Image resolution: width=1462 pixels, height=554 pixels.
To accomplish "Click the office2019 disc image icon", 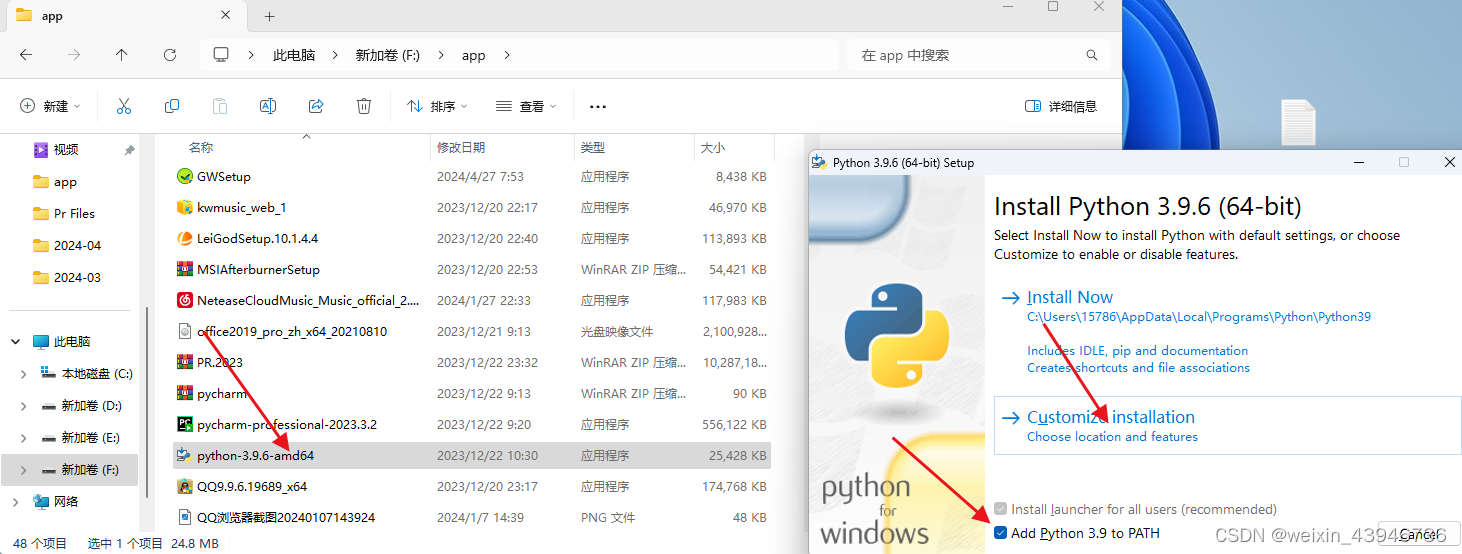I will click(184, 331).
